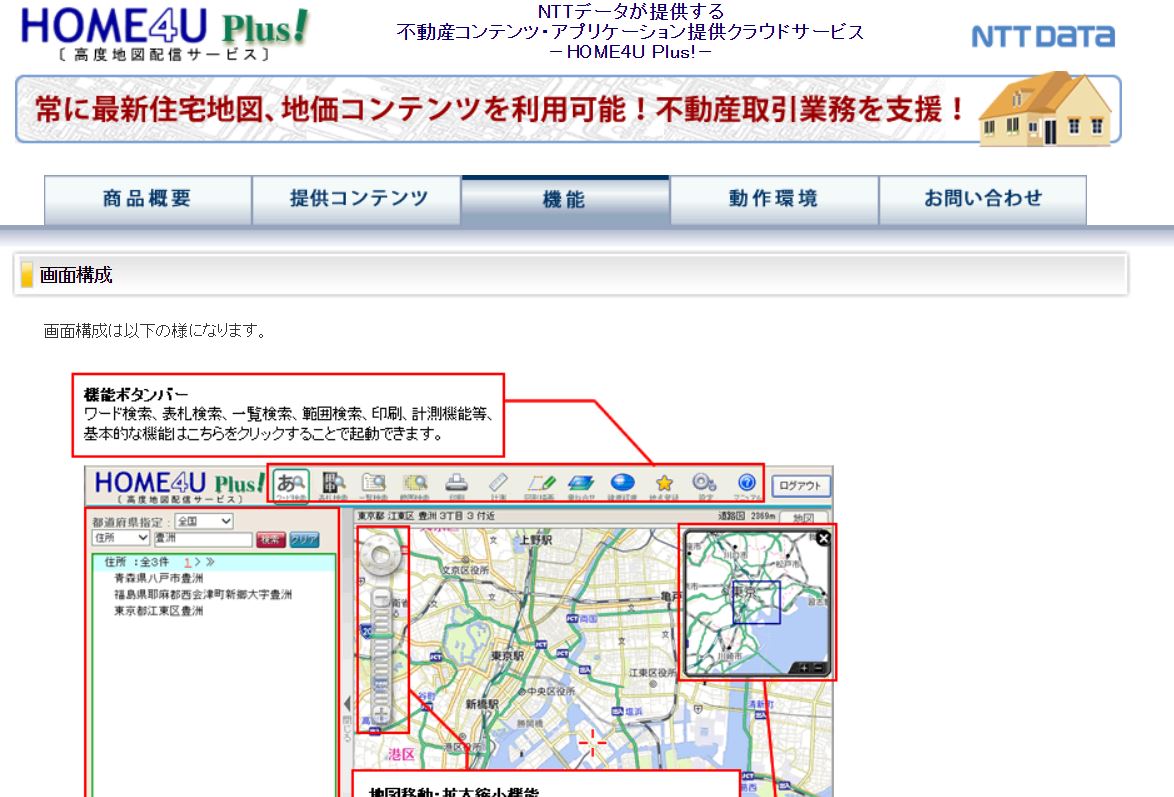Go to next results page arrow
The image size is (1174, 797).
198,562
